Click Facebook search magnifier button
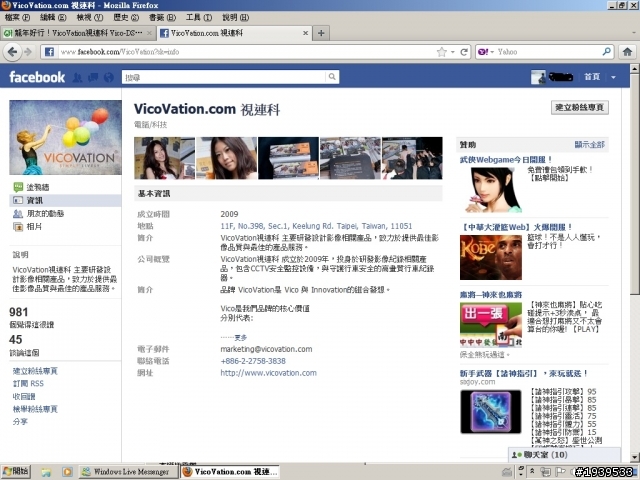This screenshot has height=480, width=640. (332, 77)
